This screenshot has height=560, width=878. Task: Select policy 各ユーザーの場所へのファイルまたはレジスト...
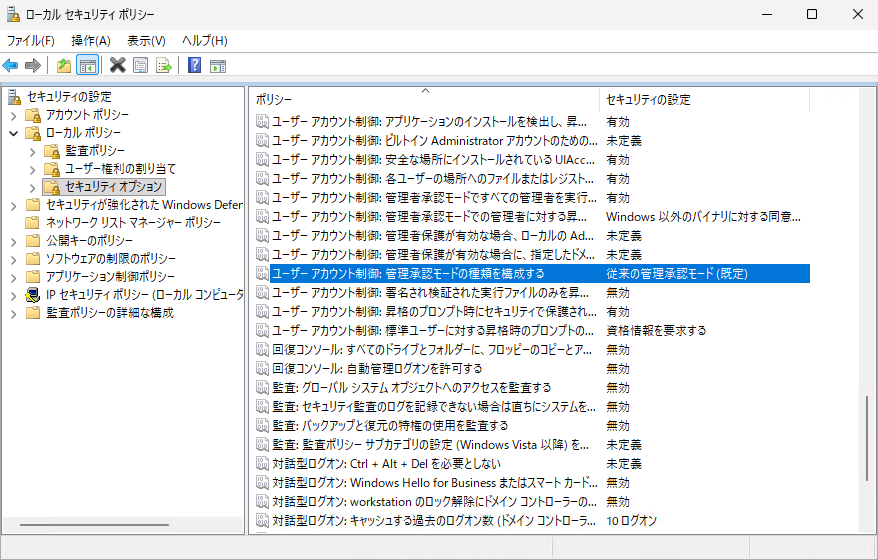433,179
